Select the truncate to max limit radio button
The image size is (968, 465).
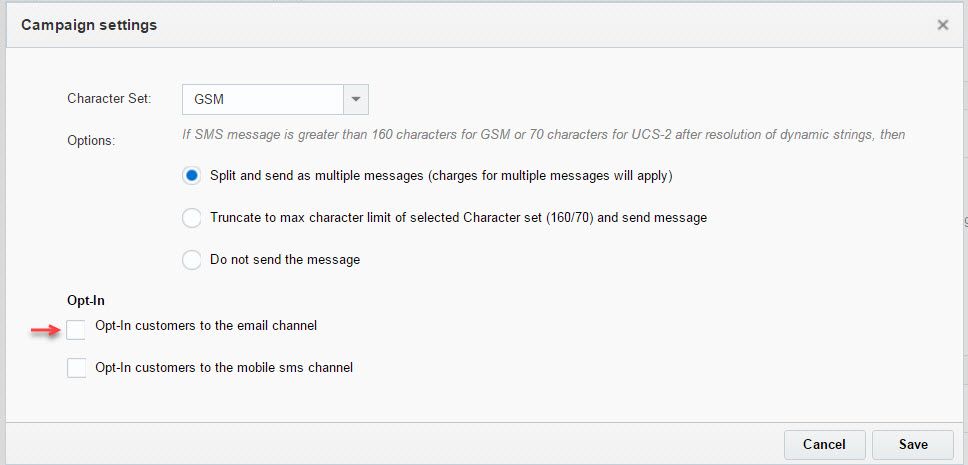[x=192, y=218]
